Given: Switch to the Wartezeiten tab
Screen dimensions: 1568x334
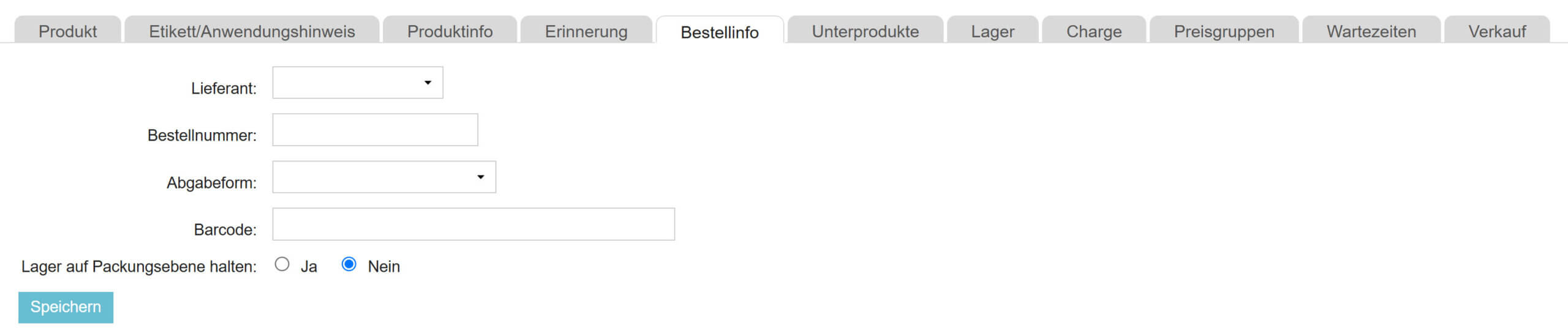Looking at the screenshot, I should [x=1371, y=31].
